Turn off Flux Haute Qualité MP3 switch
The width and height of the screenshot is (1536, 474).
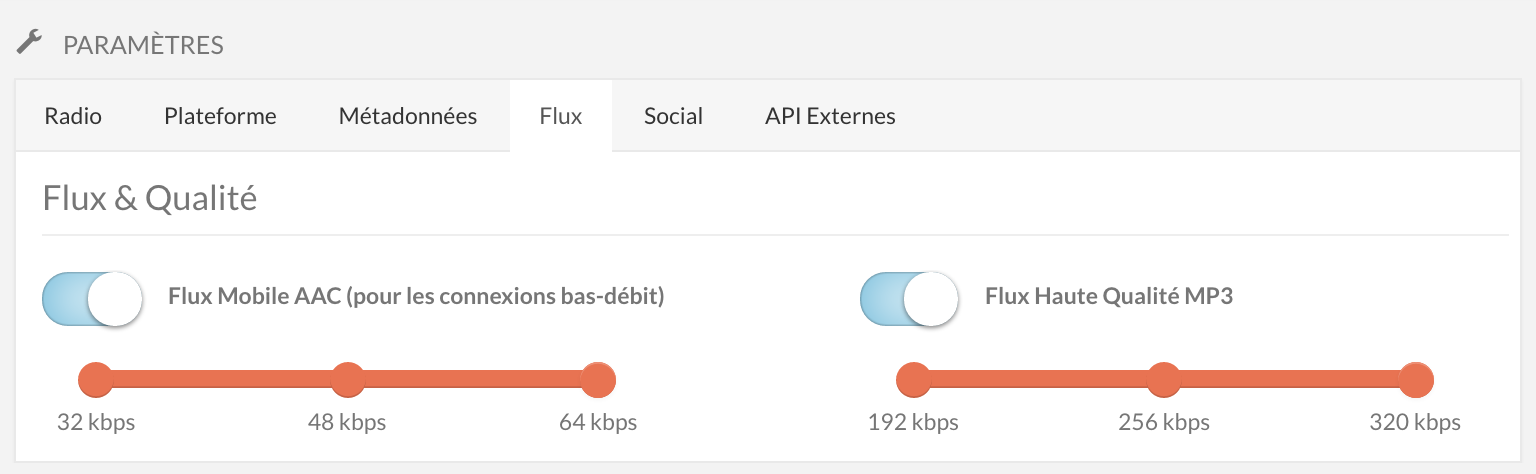coord(910,298)
